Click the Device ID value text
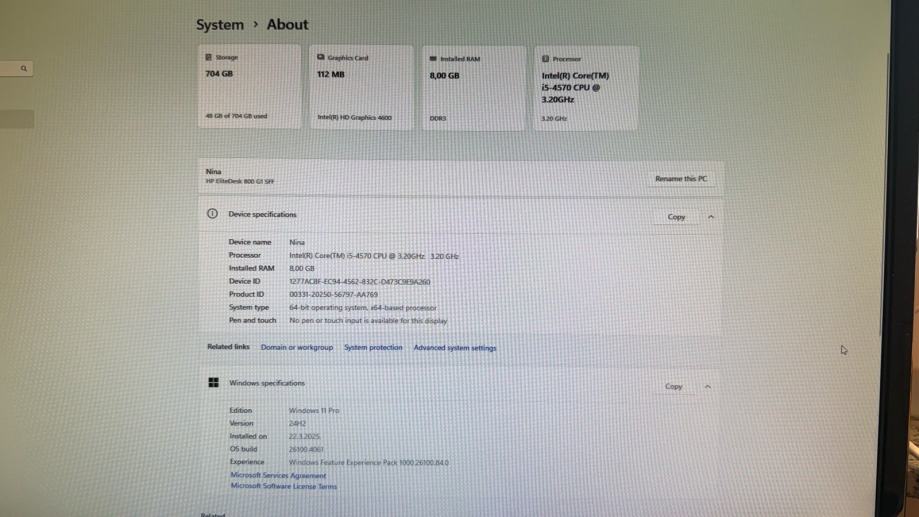919x517 pixels. click(359, 282)
